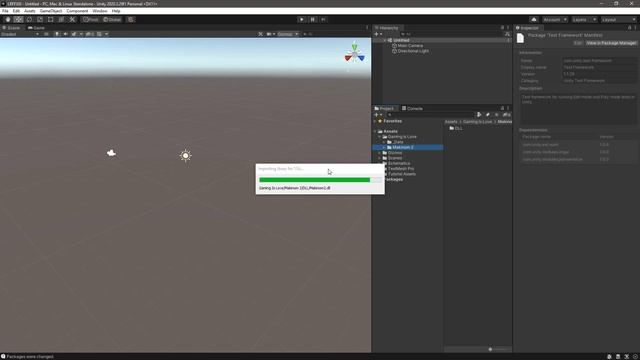Click the snap settings icon after Global
This screenshot has height=360, width=640.
[131, 20]
